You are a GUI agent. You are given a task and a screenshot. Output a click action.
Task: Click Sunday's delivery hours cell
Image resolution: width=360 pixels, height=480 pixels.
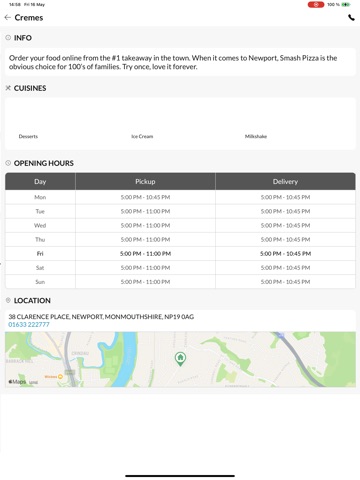click(285, 282)
